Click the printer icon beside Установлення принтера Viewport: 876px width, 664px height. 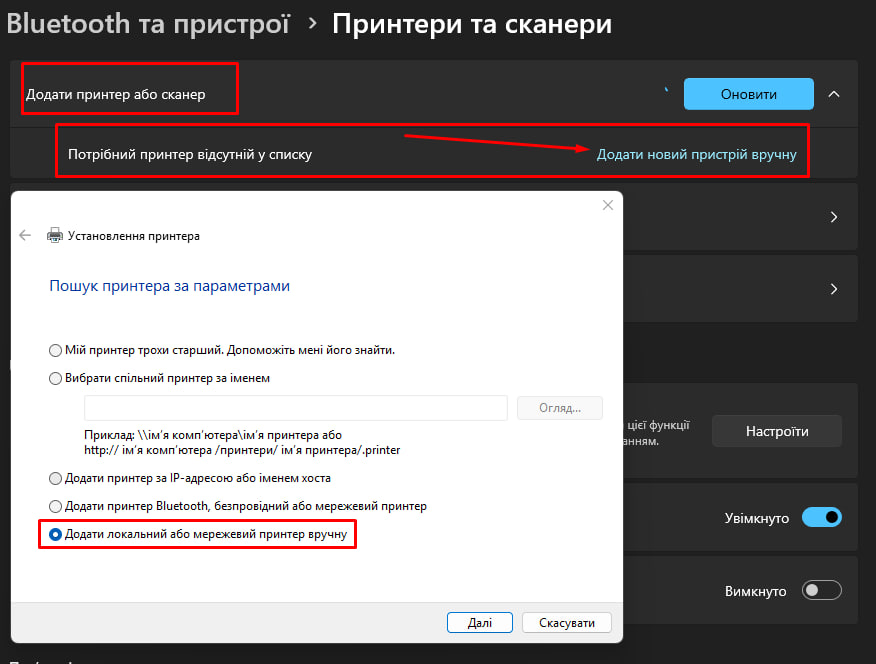(x=55, y=236)
